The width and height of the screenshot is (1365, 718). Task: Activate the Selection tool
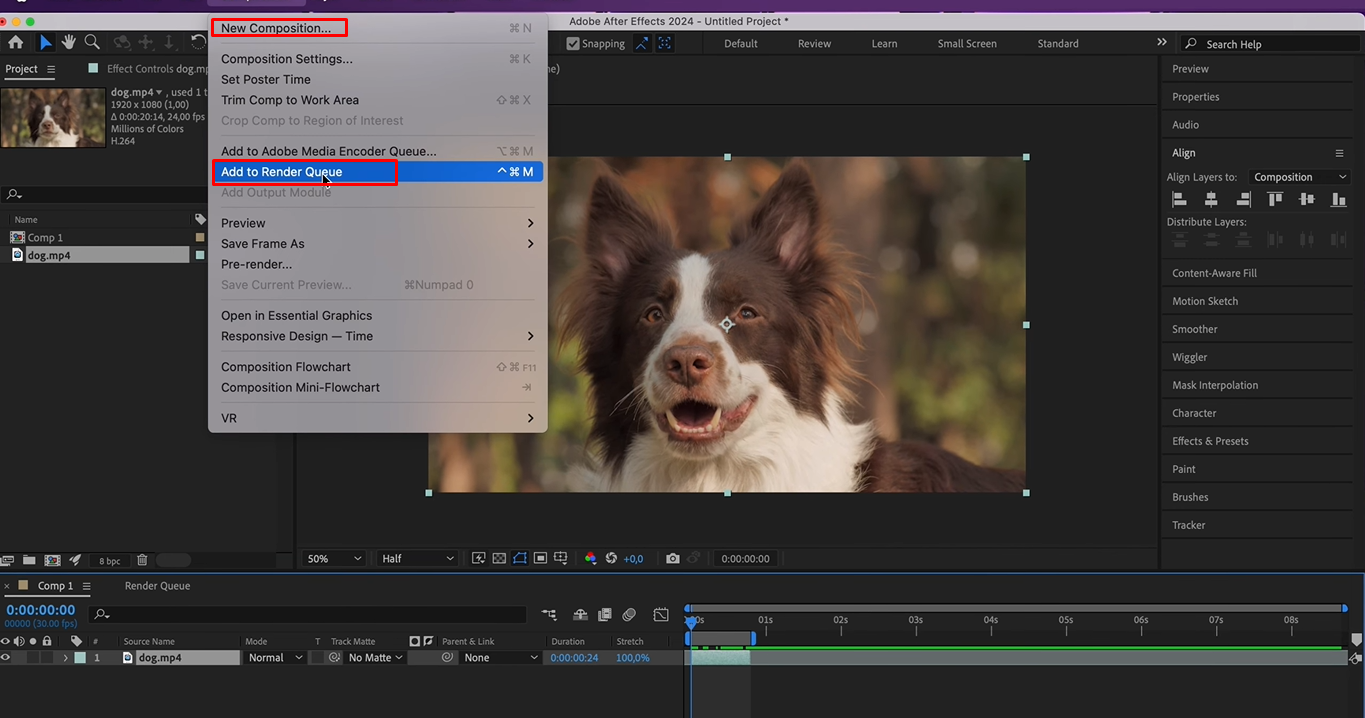(44, 42)
